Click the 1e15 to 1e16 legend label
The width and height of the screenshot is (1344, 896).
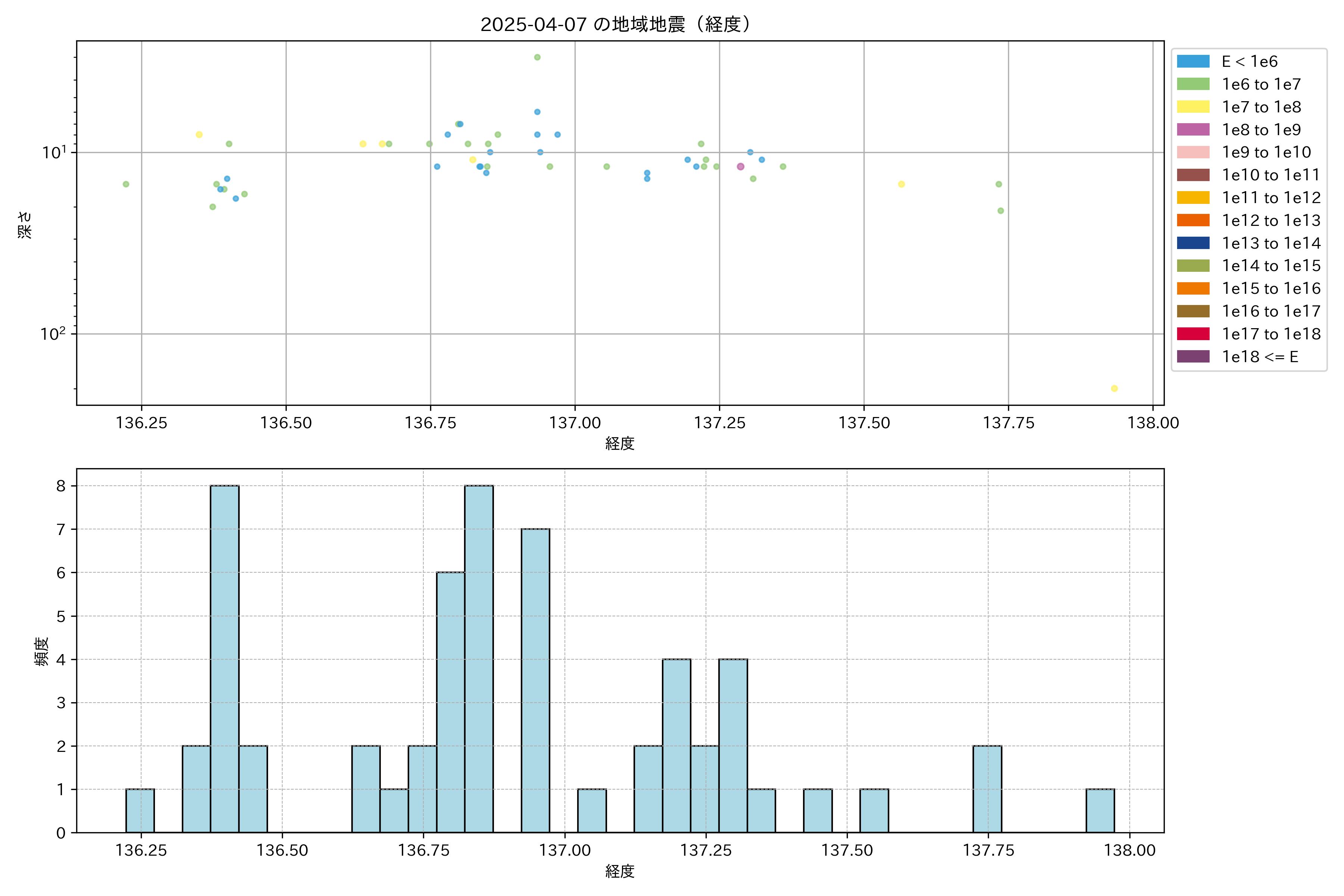tap(1271, 289)
